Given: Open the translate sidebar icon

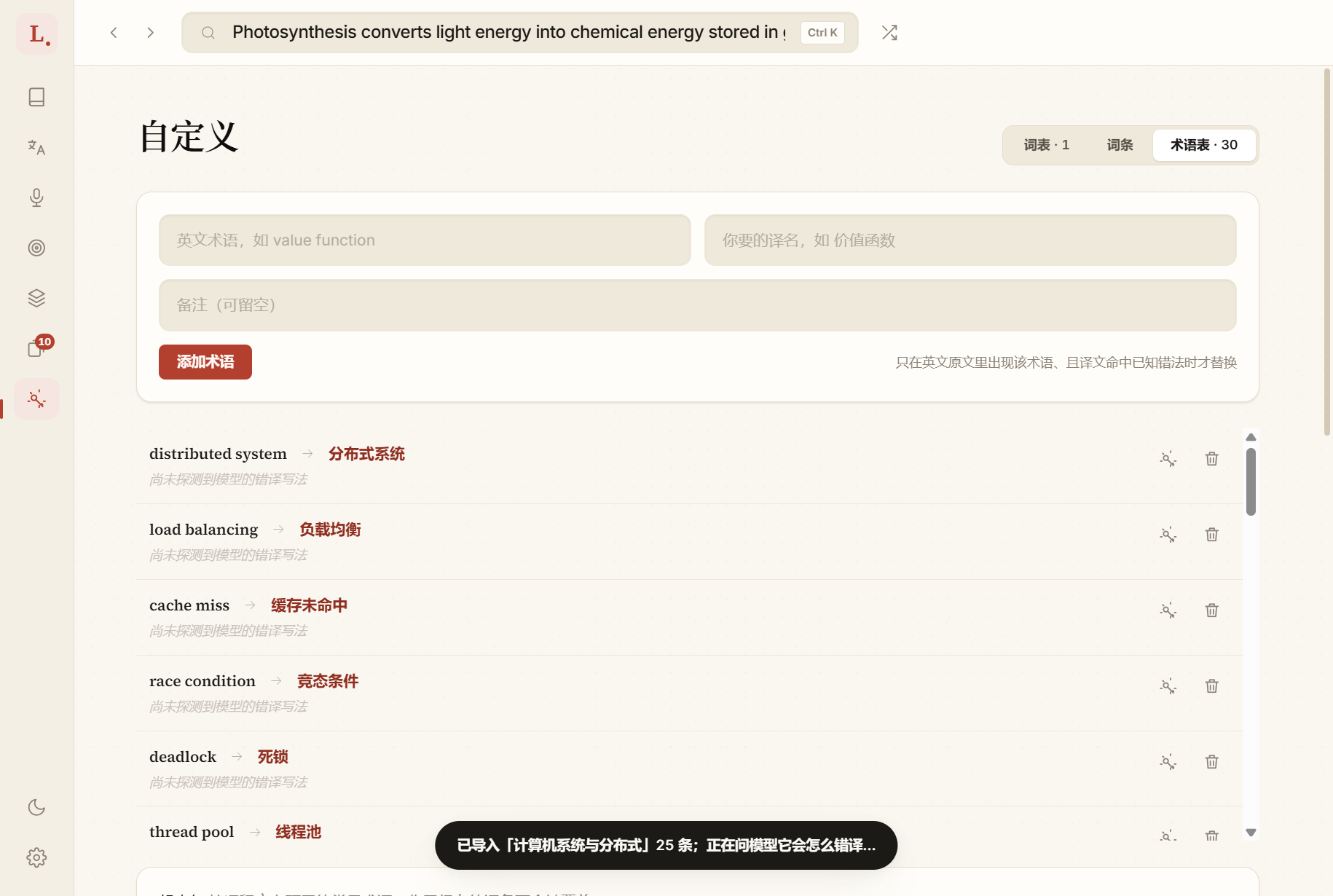Looking at the screenshot, I should click(36, 147).
